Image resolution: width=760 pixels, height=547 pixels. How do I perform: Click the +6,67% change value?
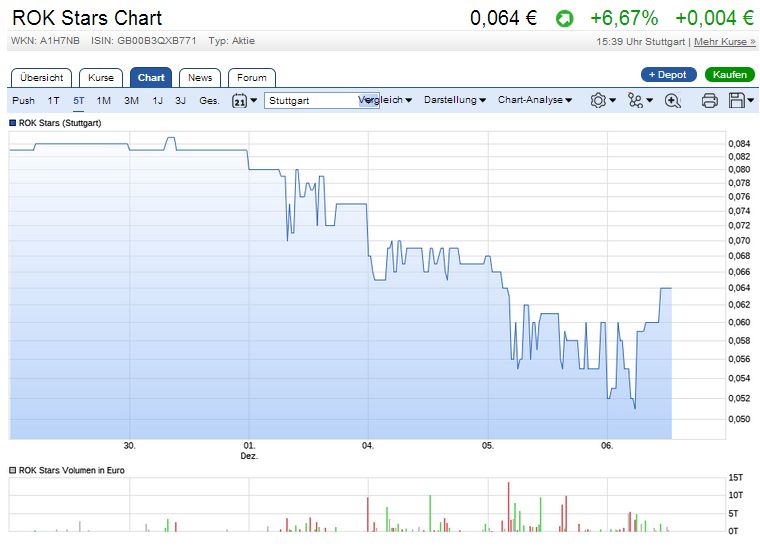pyautogui.click(x=624, y=18)
